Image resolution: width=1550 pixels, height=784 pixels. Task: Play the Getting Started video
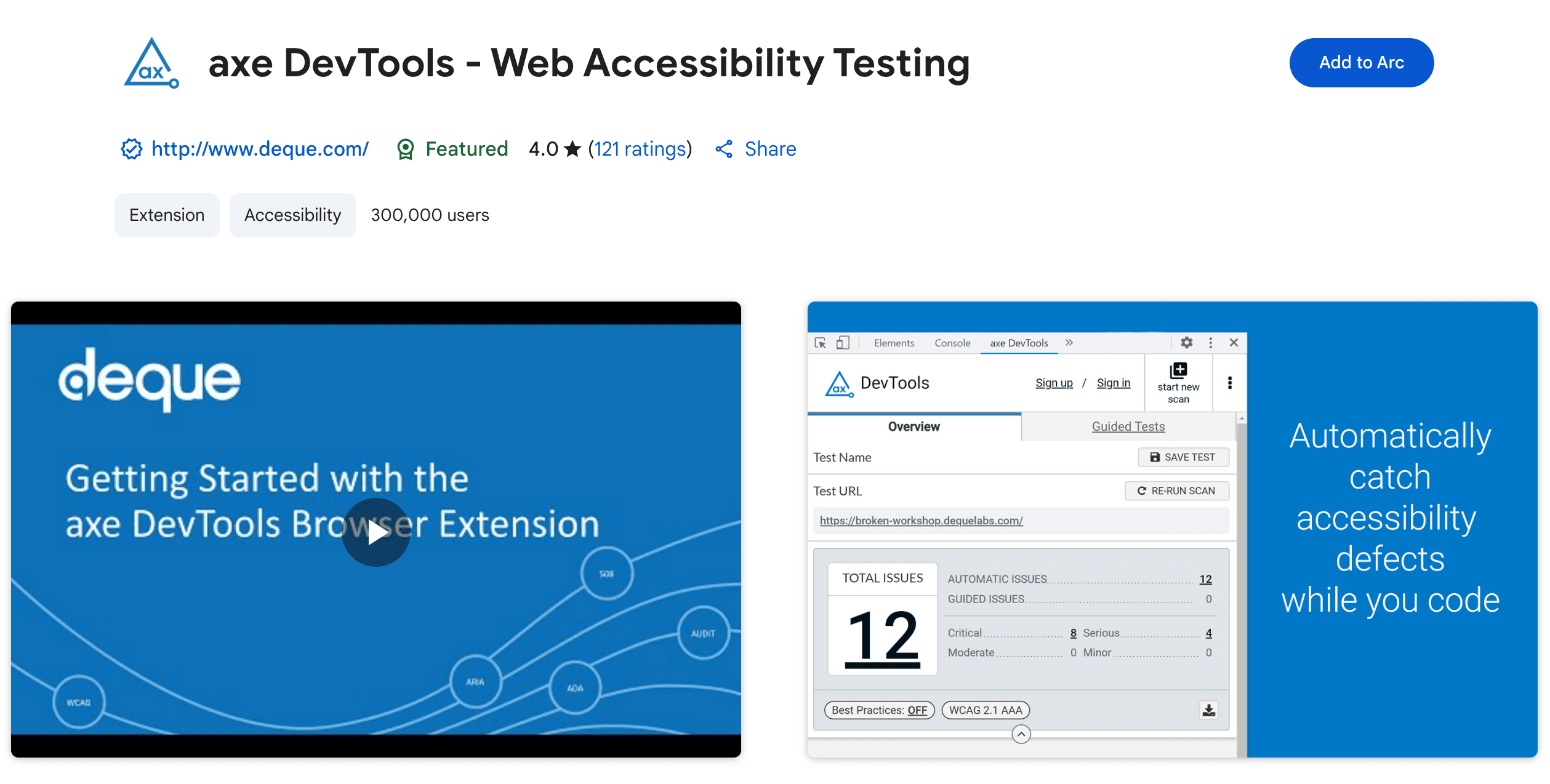[376, 532]
